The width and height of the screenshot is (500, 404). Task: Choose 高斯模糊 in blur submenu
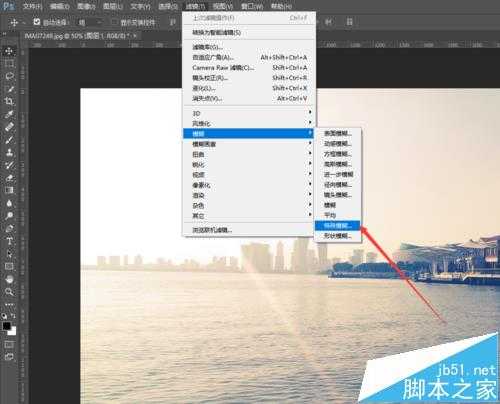point(337,164)
